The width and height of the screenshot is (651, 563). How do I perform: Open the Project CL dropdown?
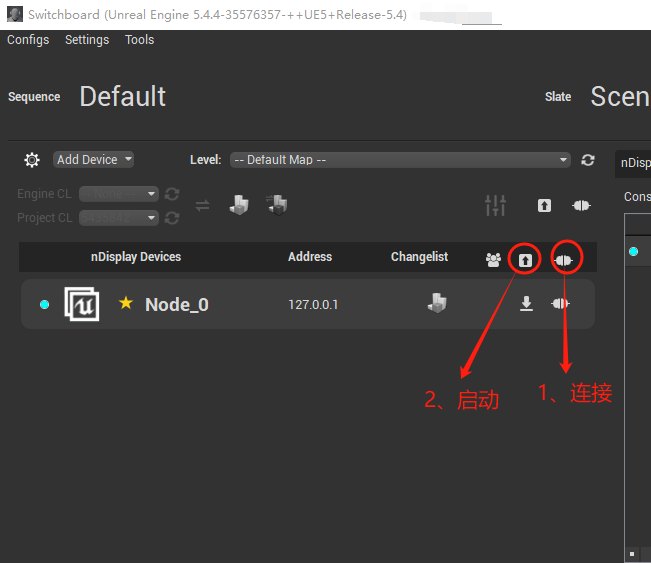tap(119, 218)
